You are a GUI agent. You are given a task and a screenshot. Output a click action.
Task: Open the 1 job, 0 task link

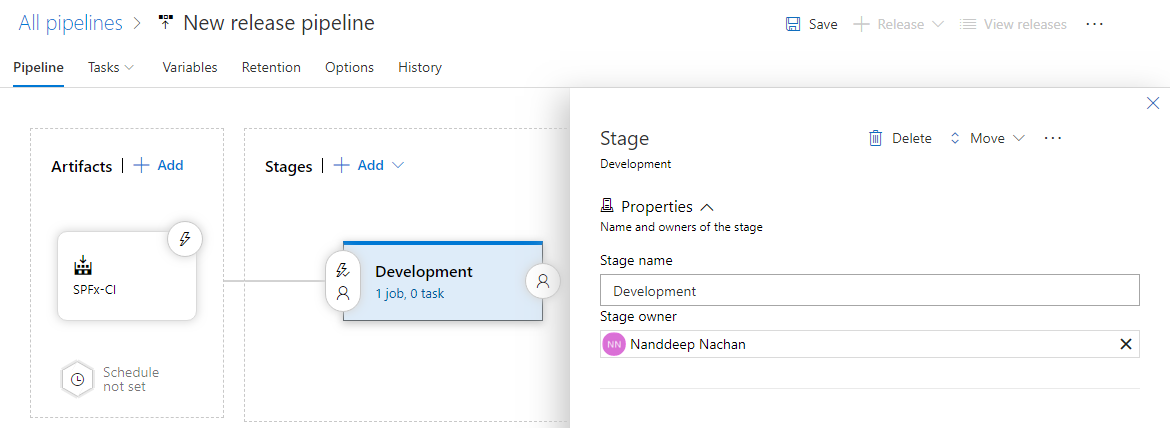410,294
